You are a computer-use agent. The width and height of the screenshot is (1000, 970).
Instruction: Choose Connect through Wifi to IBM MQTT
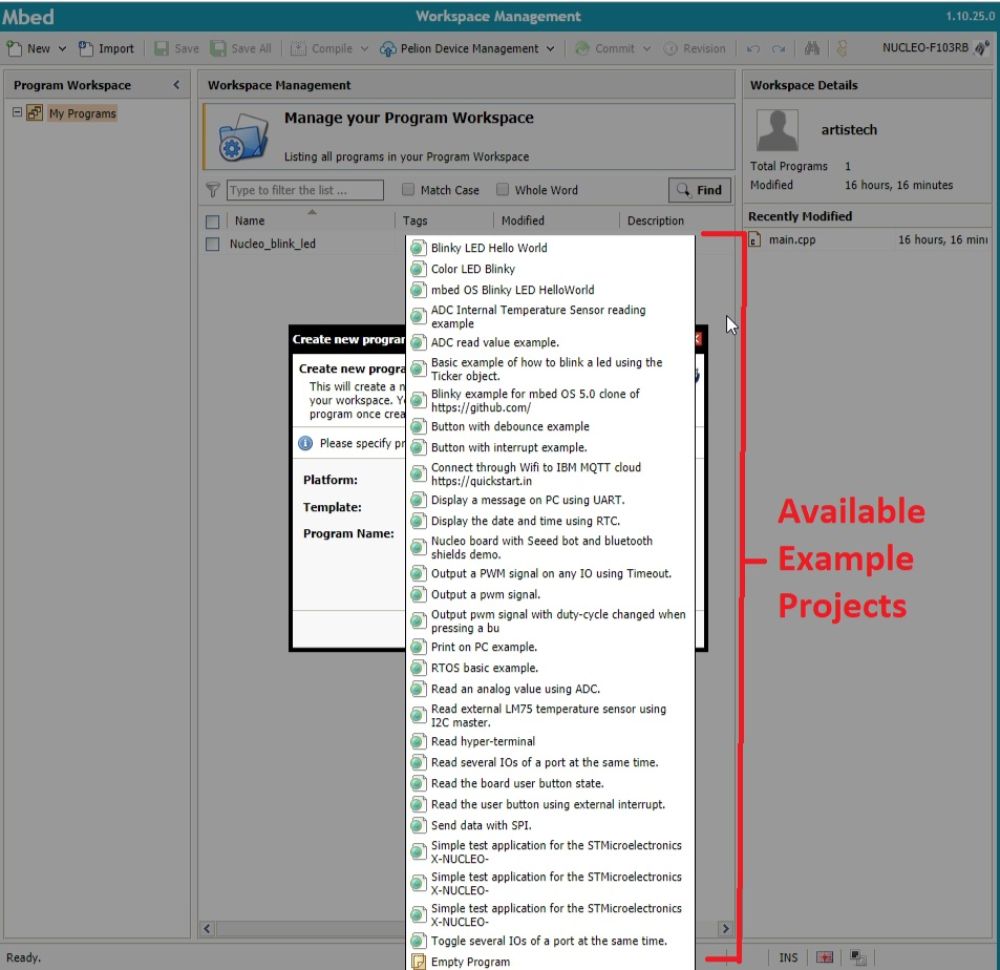550,474
